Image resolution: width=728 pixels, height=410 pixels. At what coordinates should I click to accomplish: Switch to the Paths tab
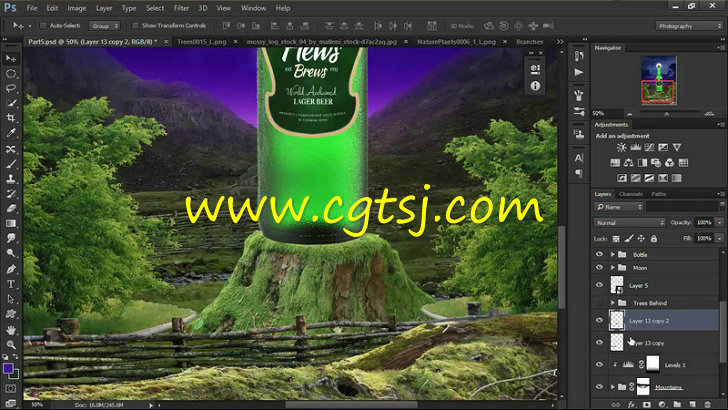(658, 194)
